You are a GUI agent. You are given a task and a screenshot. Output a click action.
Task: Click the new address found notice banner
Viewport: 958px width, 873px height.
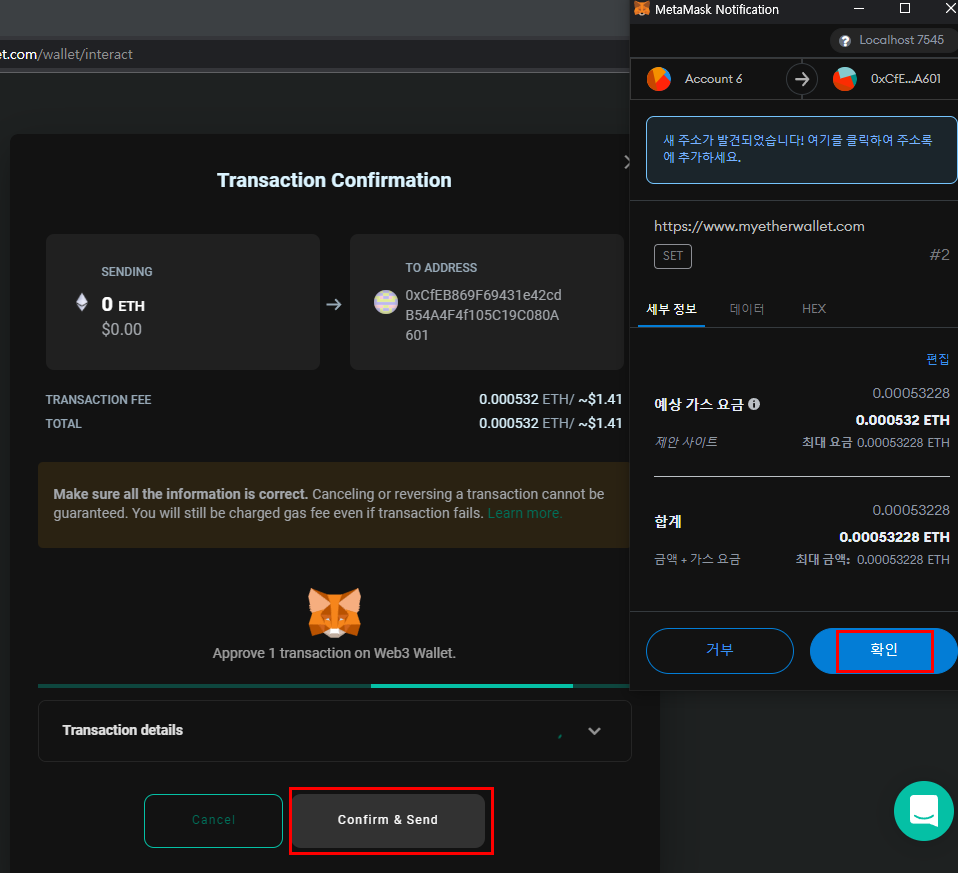coord(801,150)
